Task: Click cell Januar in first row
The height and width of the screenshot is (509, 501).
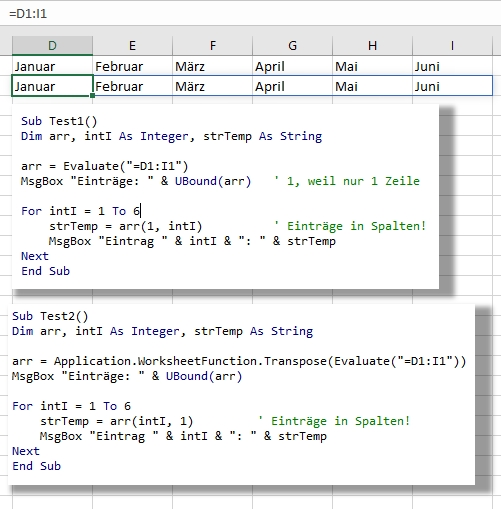Action: 52,66
